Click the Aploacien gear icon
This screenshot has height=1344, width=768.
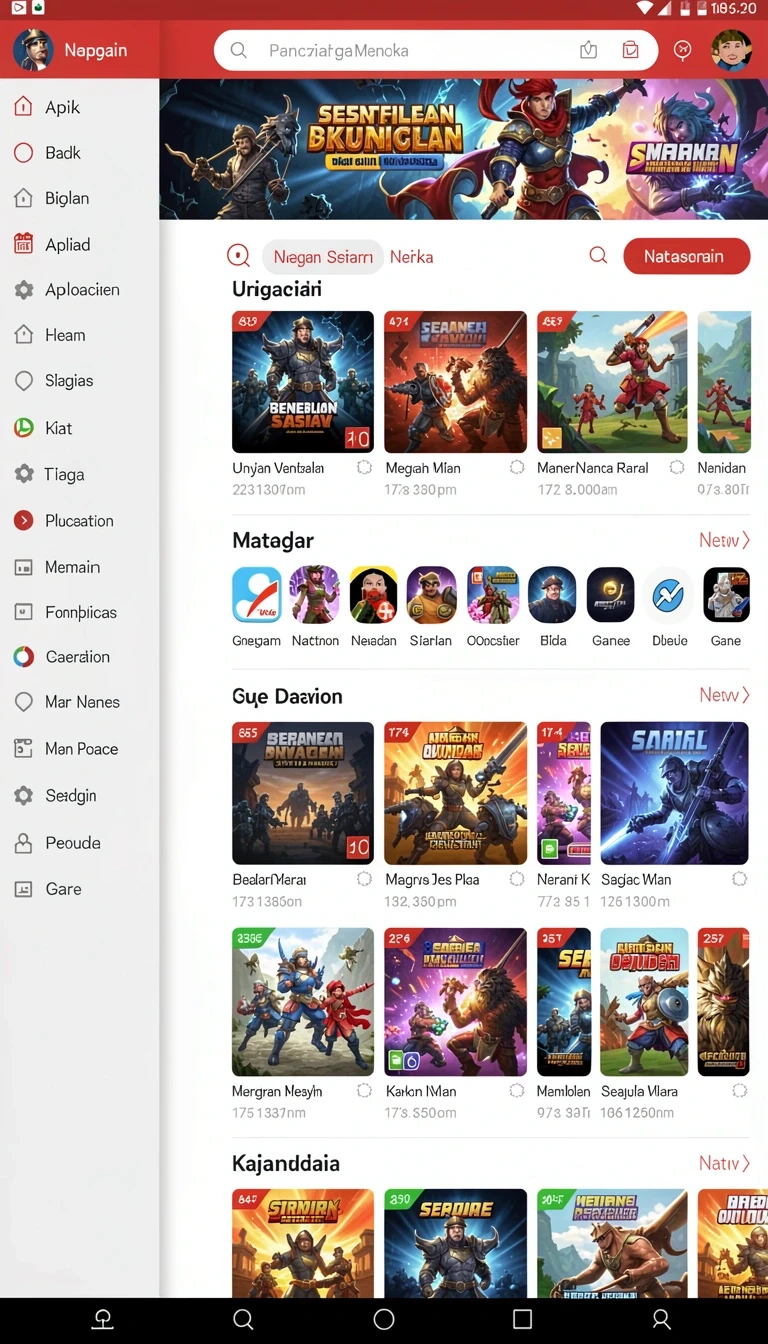[23, 290]
